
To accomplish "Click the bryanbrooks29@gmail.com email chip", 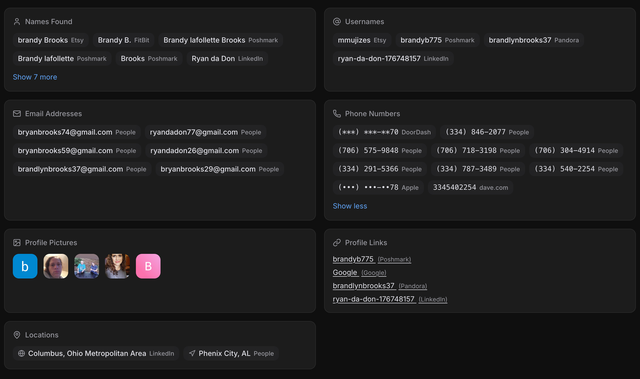I will tap(220, 169).
